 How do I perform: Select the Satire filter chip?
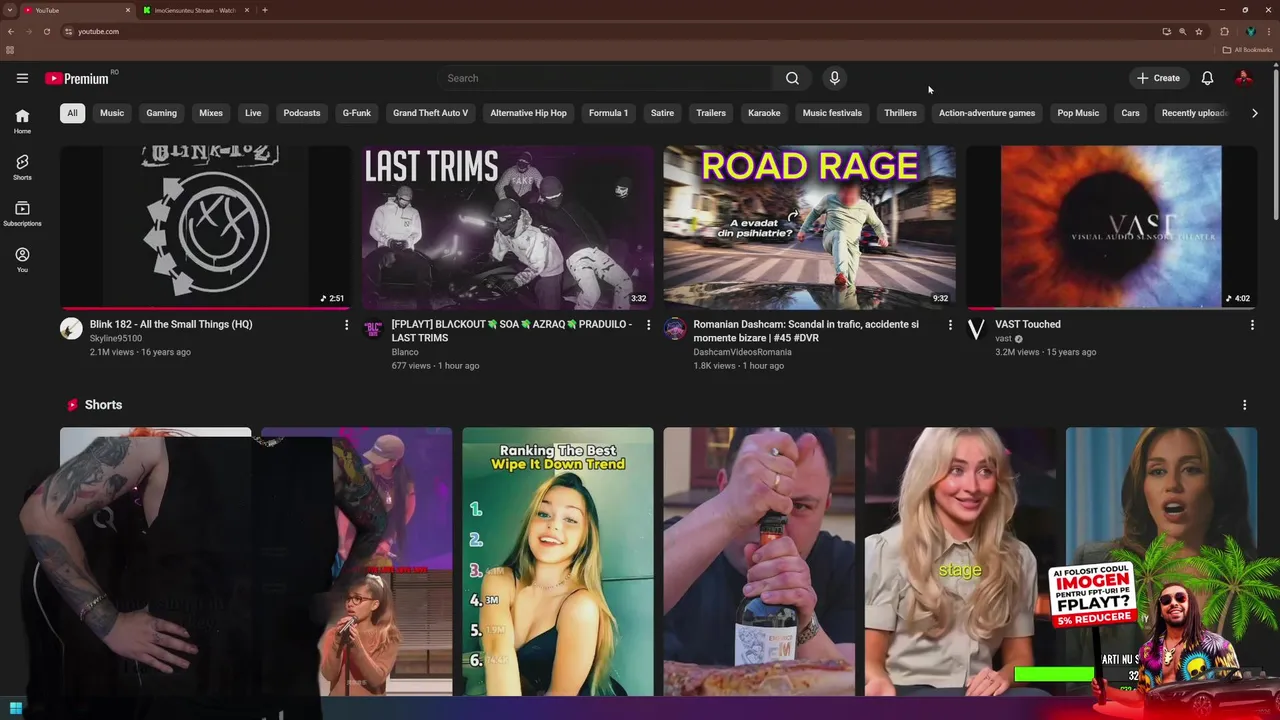coord(663,113)
